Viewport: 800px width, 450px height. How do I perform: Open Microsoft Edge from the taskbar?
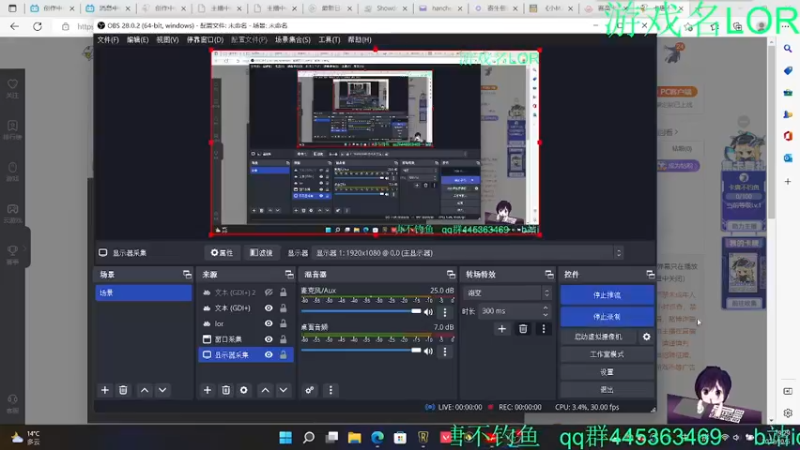pyautogui.click(x=378, y=437)
